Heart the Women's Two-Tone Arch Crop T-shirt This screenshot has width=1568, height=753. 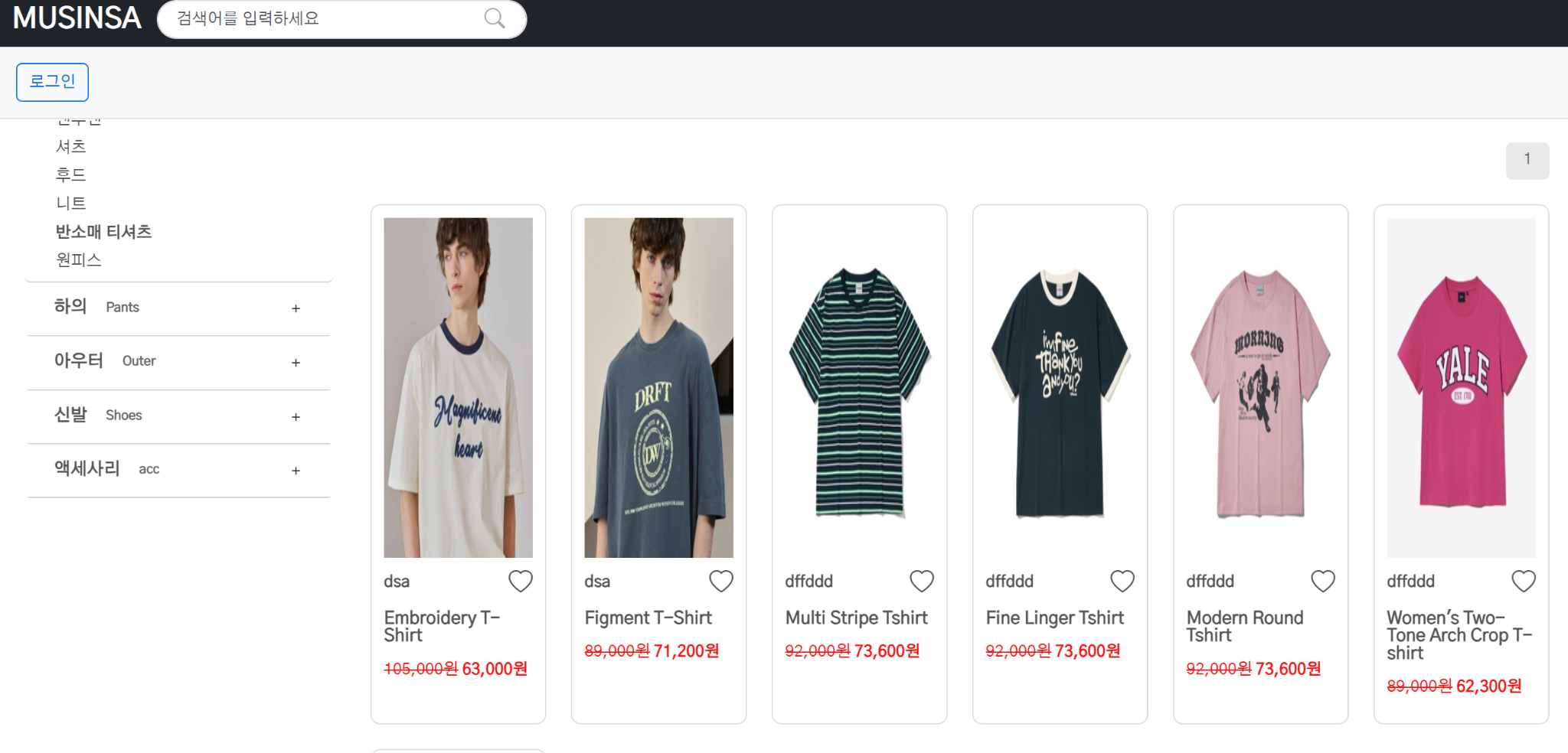click(x=1524, y=582)
